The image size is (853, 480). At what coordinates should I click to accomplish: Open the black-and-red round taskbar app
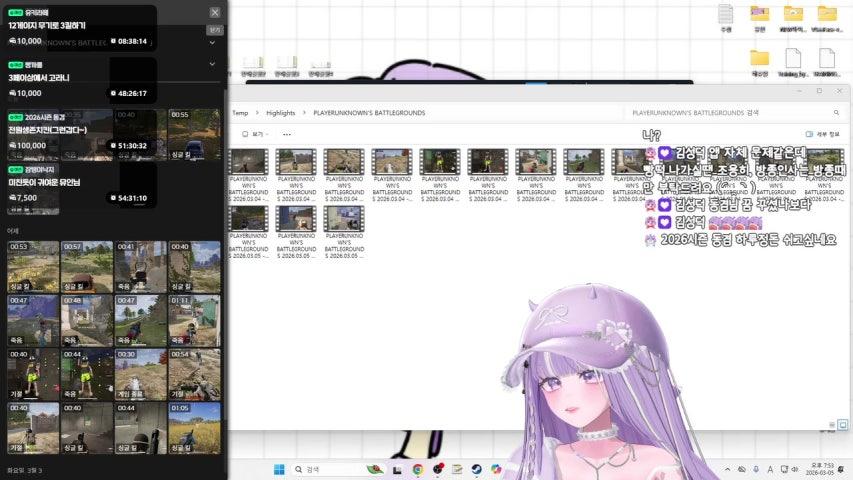point(438,469)
